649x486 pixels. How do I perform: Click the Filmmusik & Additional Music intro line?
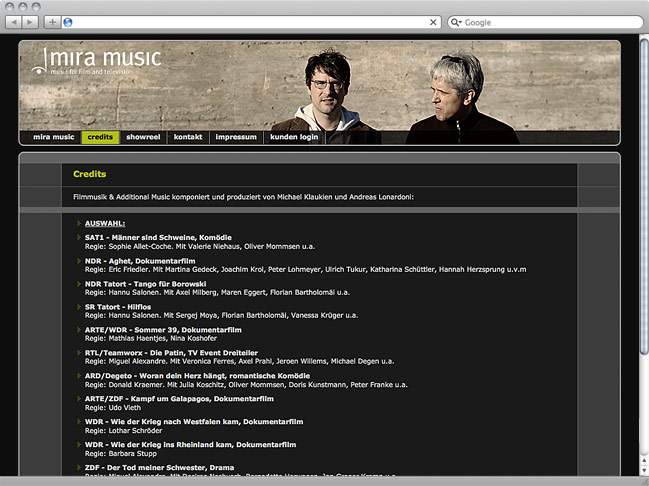tap(243, 197)
